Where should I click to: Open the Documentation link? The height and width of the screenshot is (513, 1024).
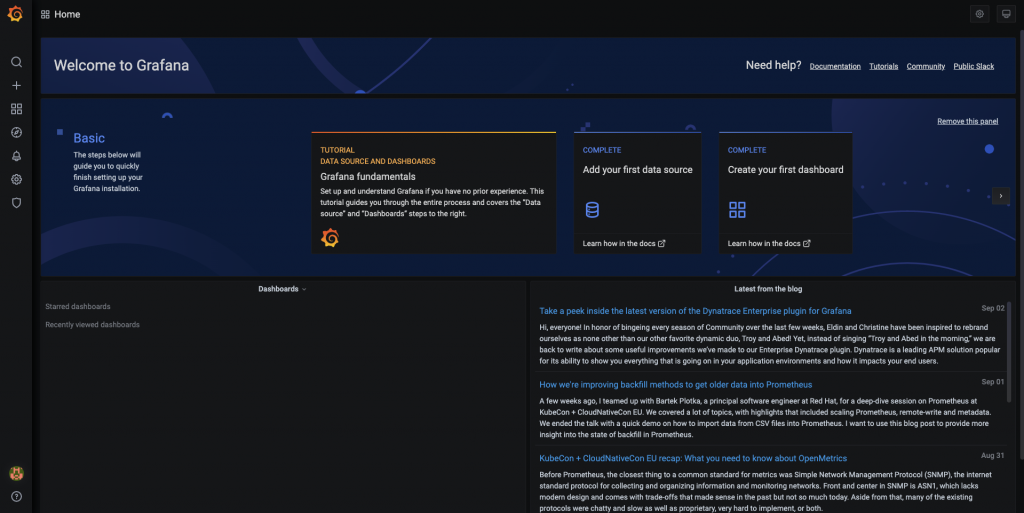pyautogui.click(x=835, y=67)
